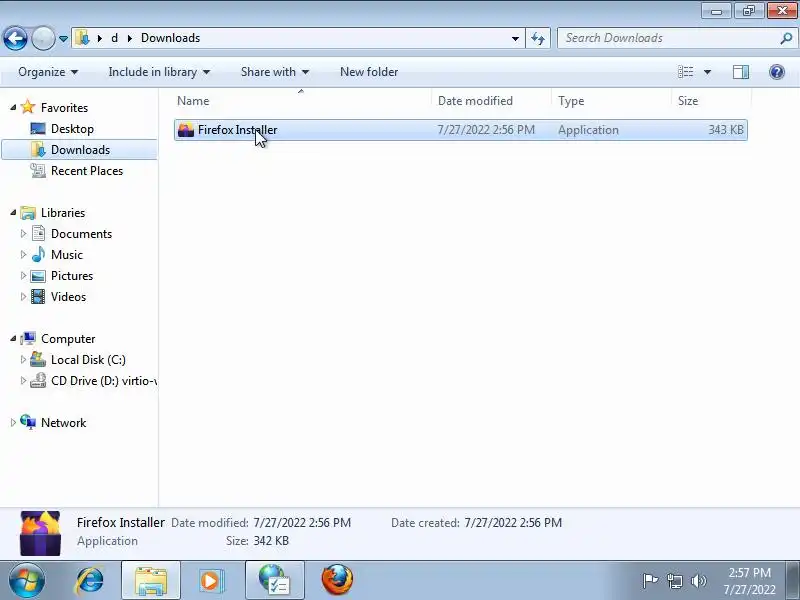Open the Videos library
This screenshot has width=800, height=600.
tap(68, 296)
